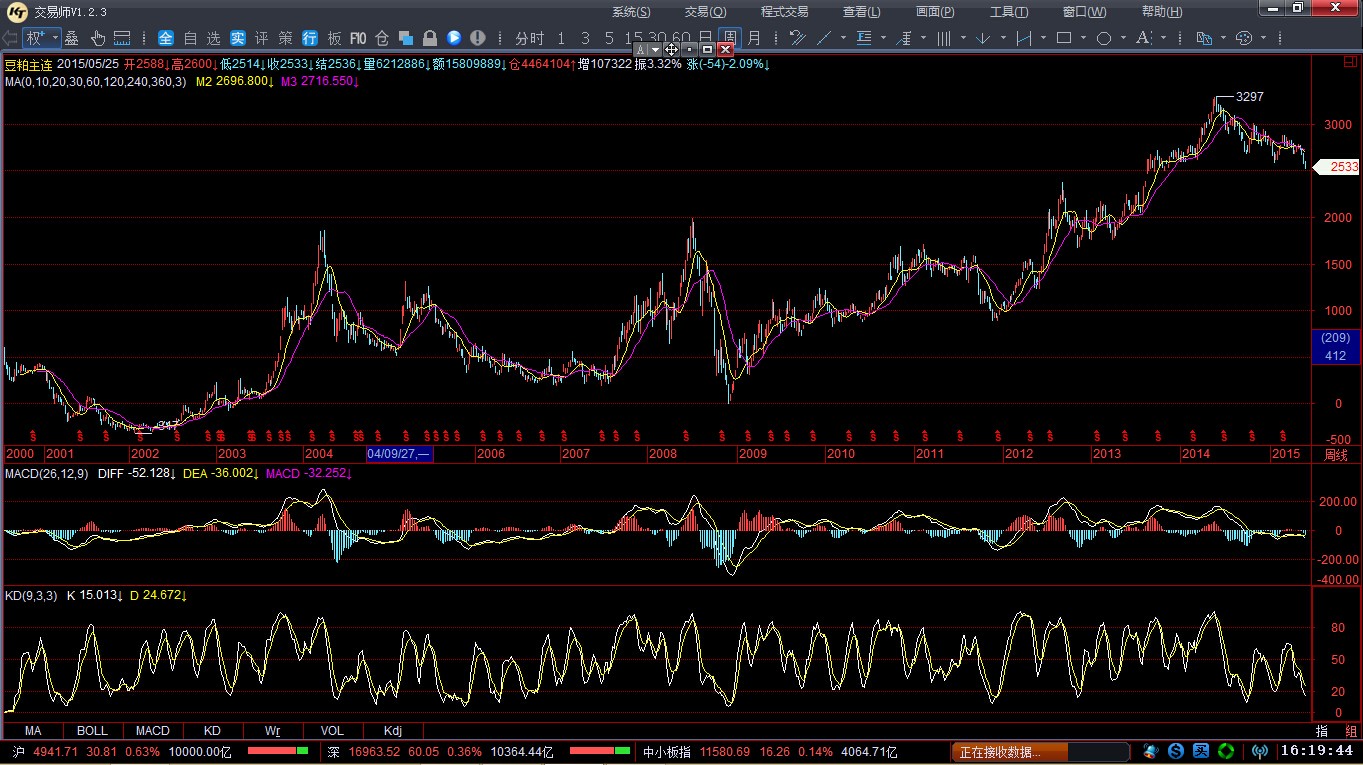
Task: Click the lock icon in the toolbar
Action: pyautogui.click(x=430, y=38)
